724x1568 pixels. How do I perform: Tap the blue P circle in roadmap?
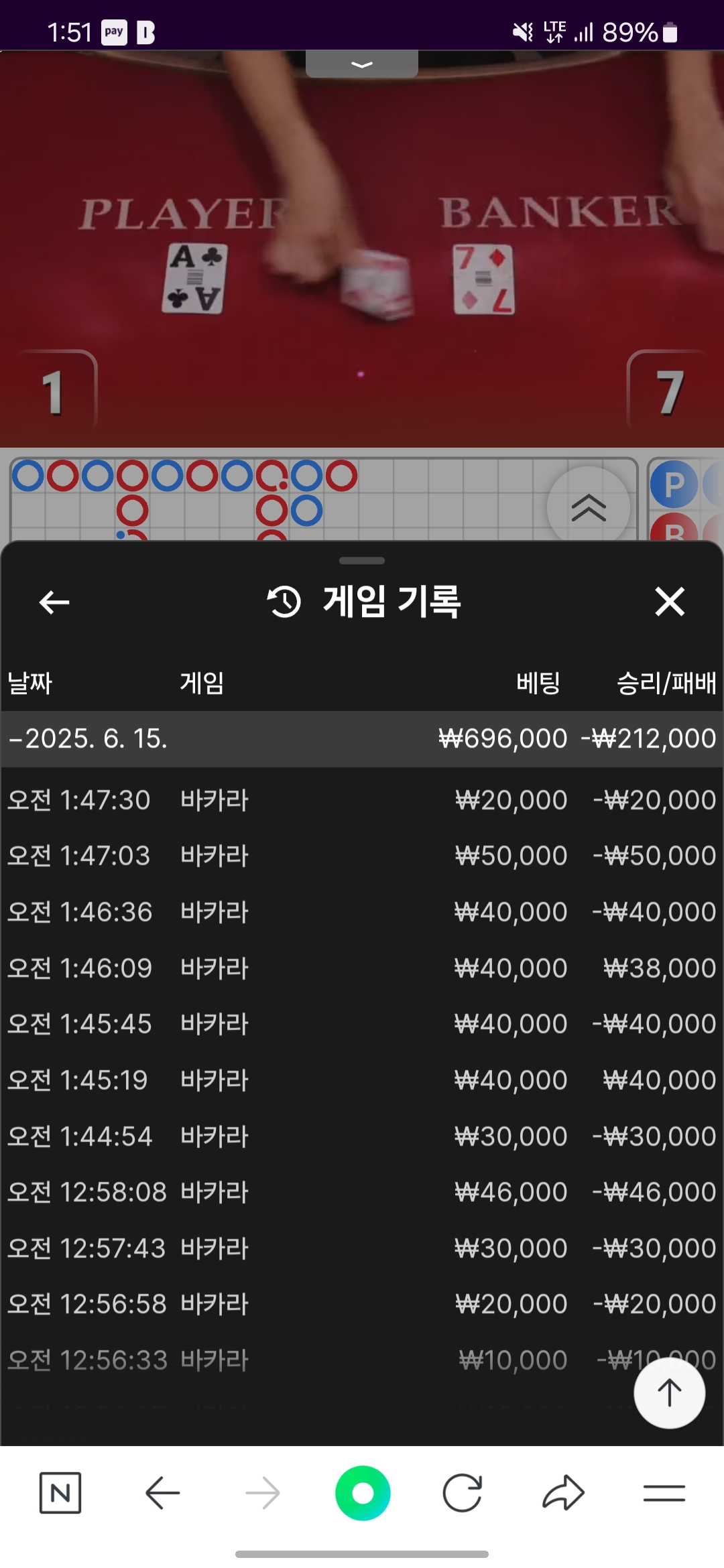tap(674, 484)
